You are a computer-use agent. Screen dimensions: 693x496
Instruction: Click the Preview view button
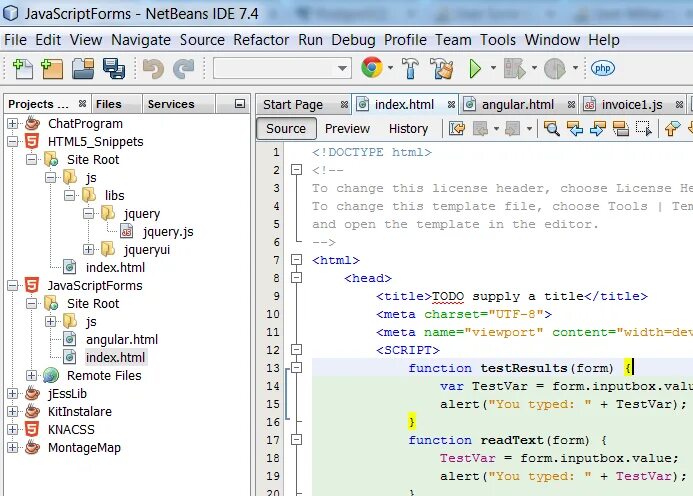coord(347,129)
